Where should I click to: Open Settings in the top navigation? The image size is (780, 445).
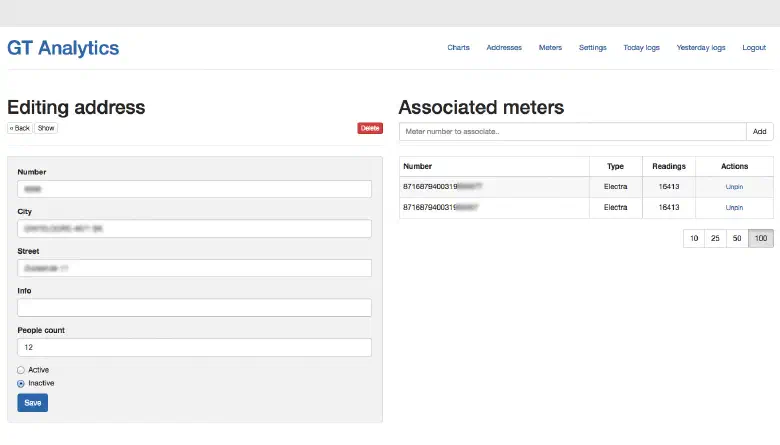point(592,48)
